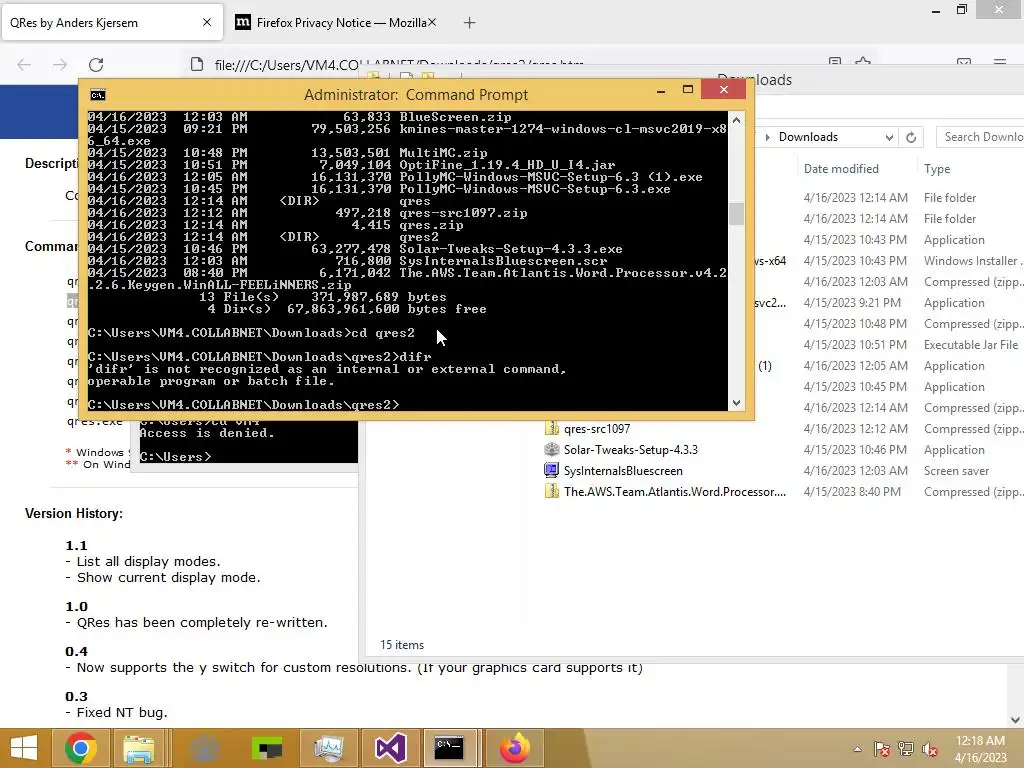This screenshot has width=1024, height=768.
Task: Open a new Firefox tab
Action: 470,23
